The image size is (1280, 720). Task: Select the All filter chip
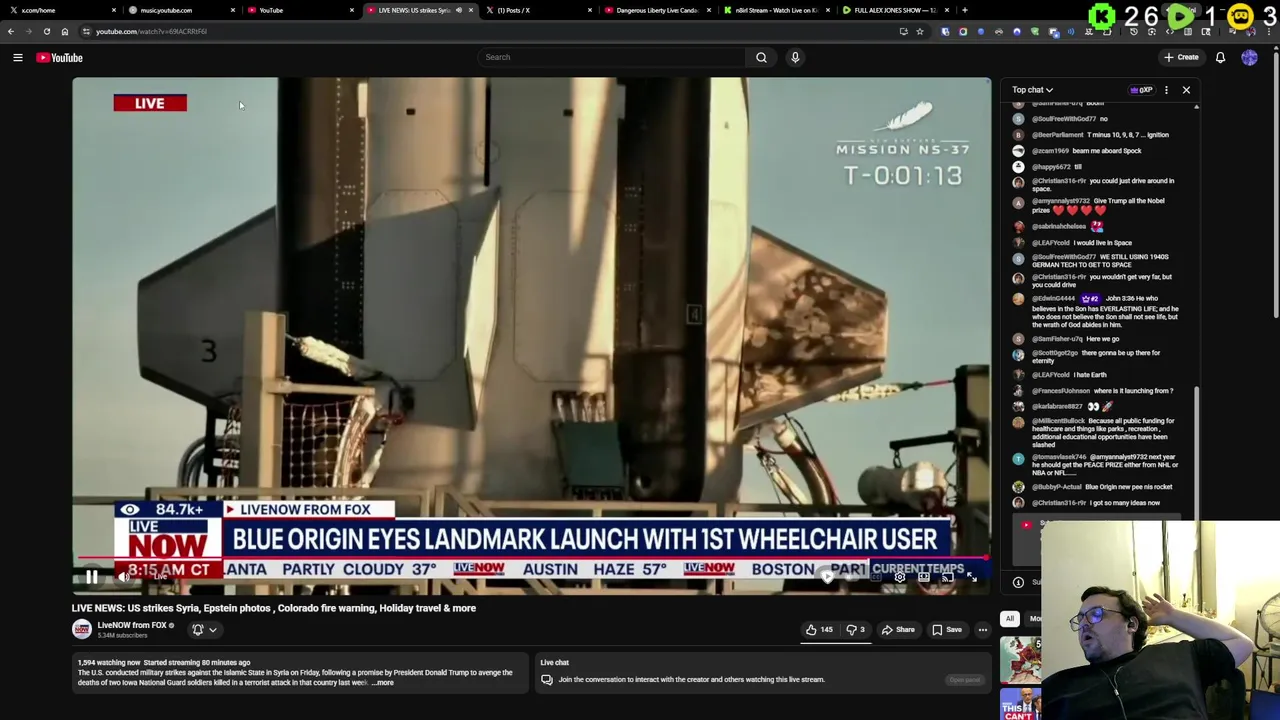[1010, 619]
